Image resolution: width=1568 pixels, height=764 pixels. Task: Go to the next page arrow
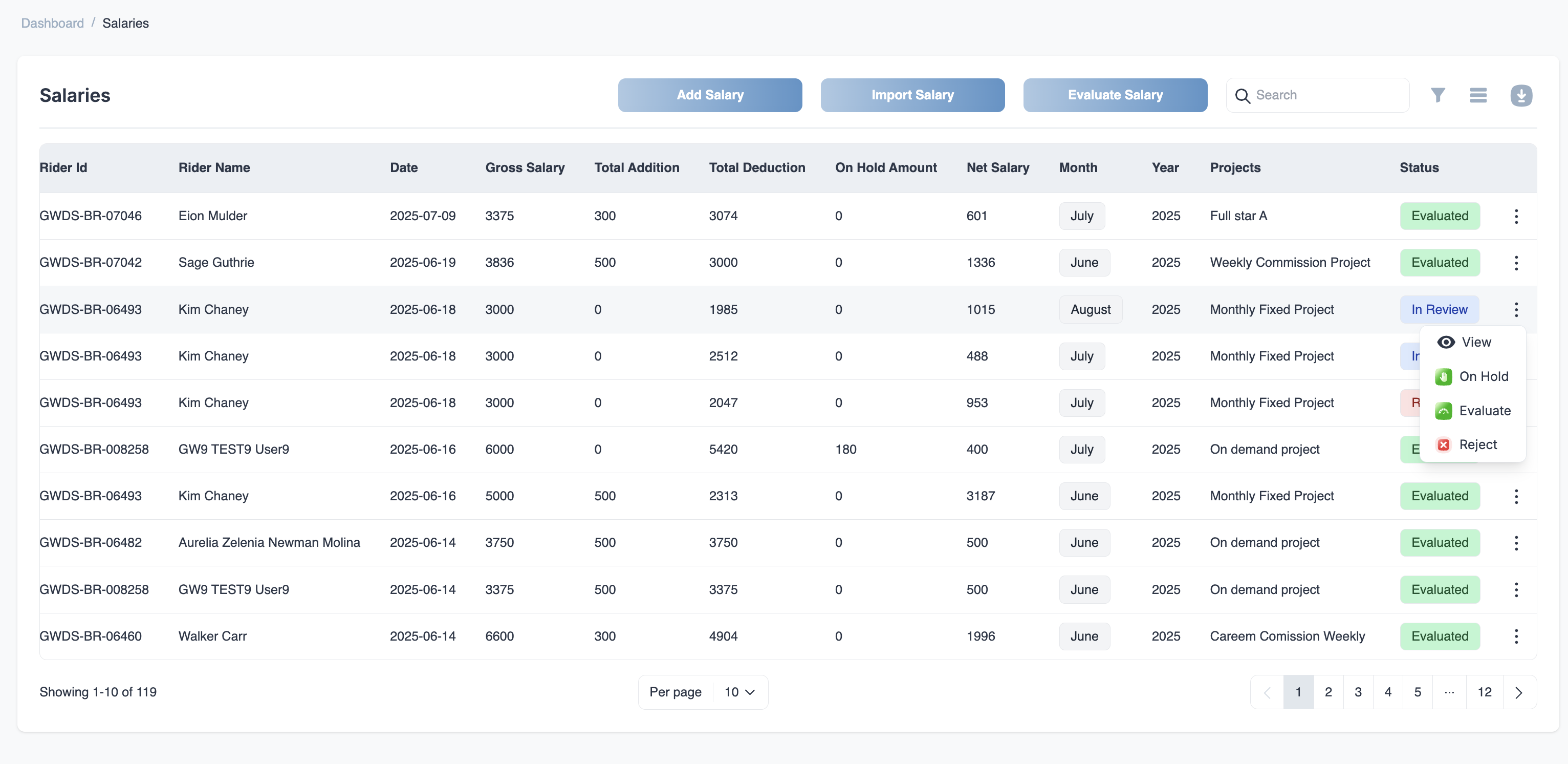1519,692
